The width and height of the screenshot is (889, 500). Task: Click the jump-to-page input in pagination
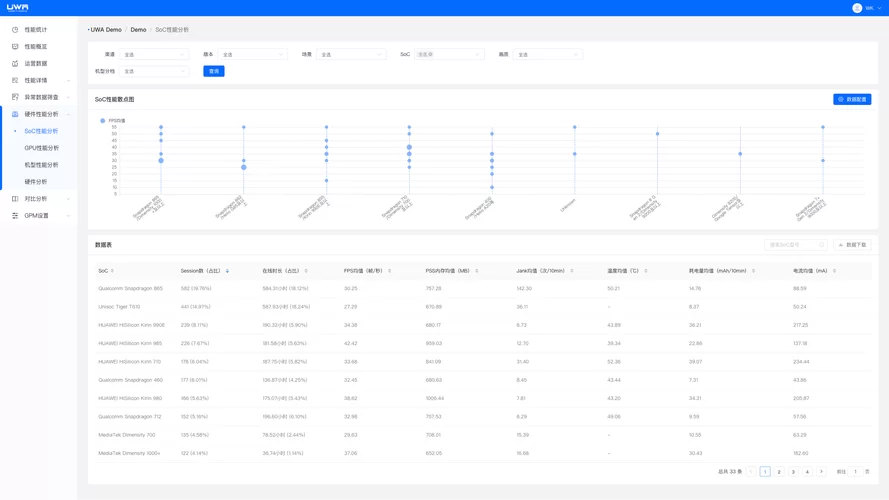coord(856,472)
